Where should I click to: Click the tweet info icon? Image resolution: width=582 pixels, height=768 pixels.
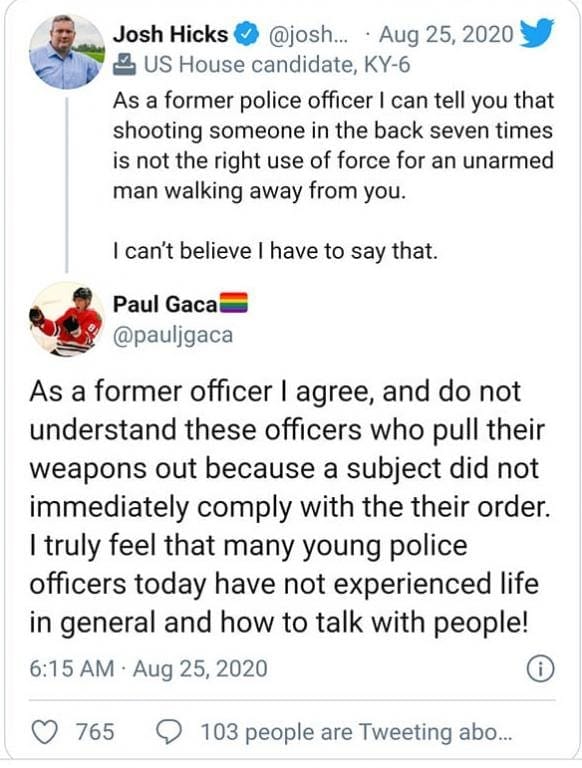click(540, 668)
